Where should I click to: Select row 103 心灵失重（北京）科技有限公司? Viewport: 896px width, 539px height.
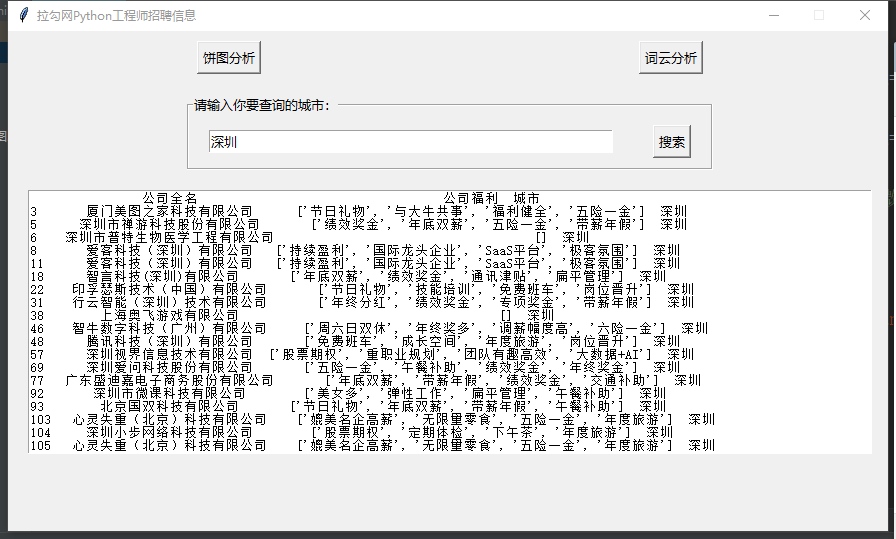click(373, 420)
